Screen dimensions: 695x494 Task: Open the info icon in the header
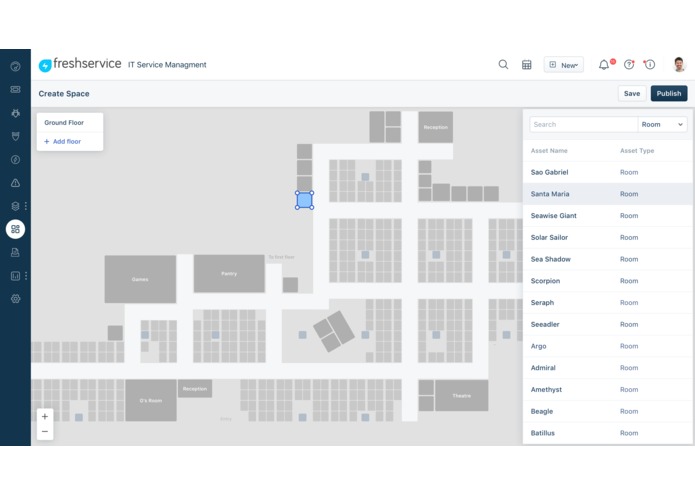(650, 65)
